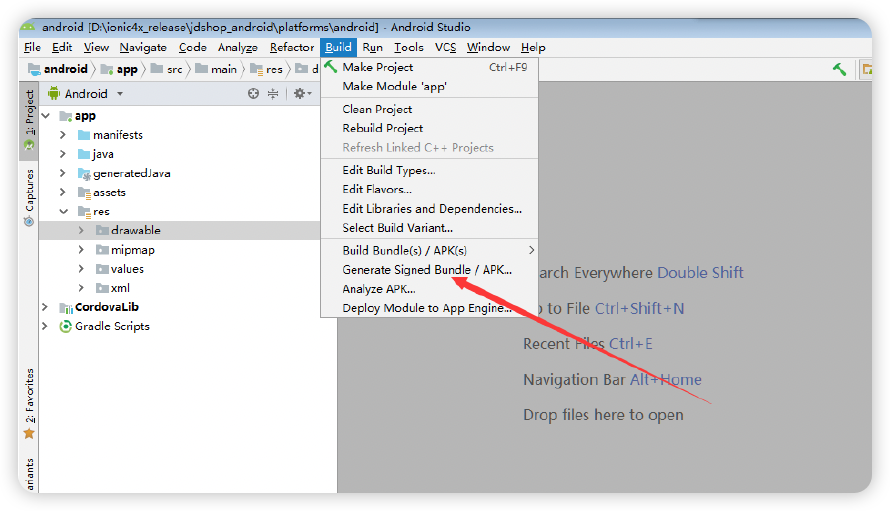Select the drawable folder in tree
890x511 pixels.
[135, 230]
